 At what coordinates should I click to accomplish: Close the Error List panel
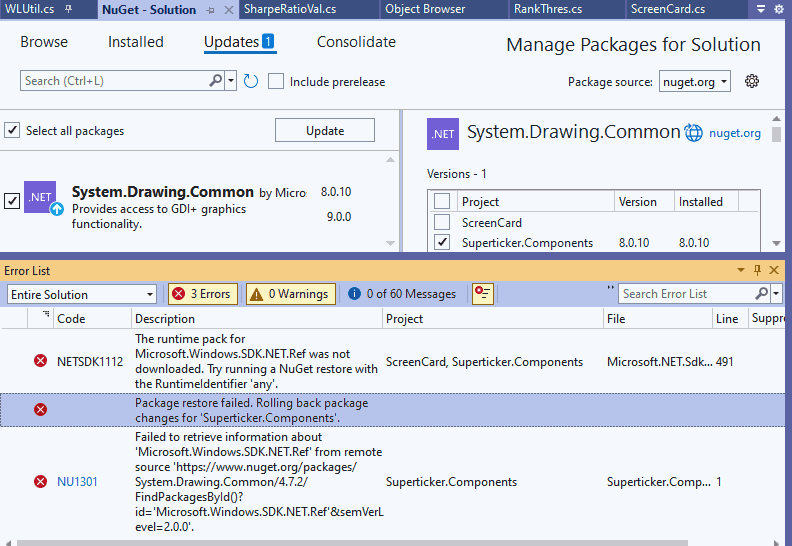[x=775, y=270]
